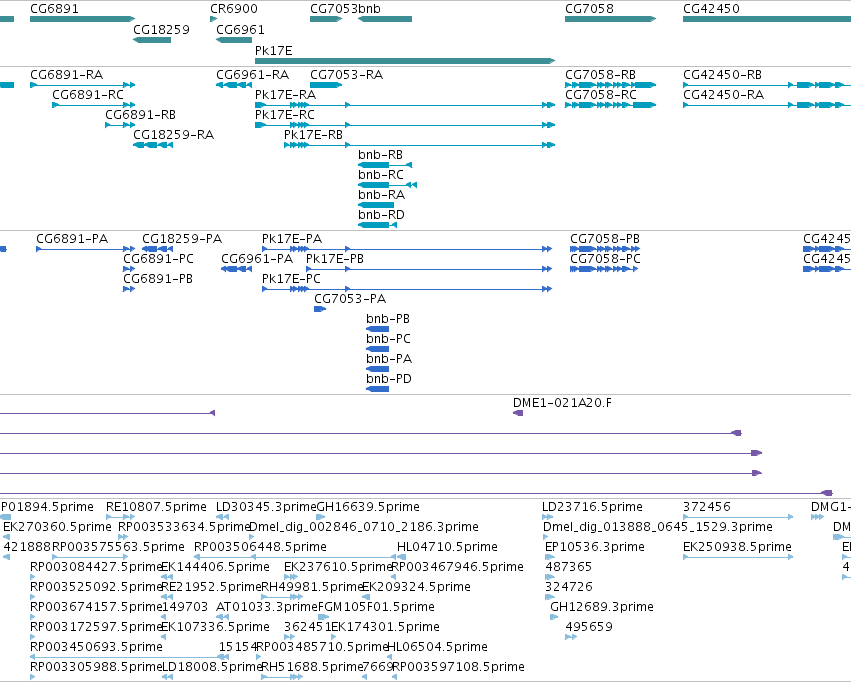Select the purple DME1-021A20.F arrow glyph
This screenshot has height=682, width=851.
518,413
